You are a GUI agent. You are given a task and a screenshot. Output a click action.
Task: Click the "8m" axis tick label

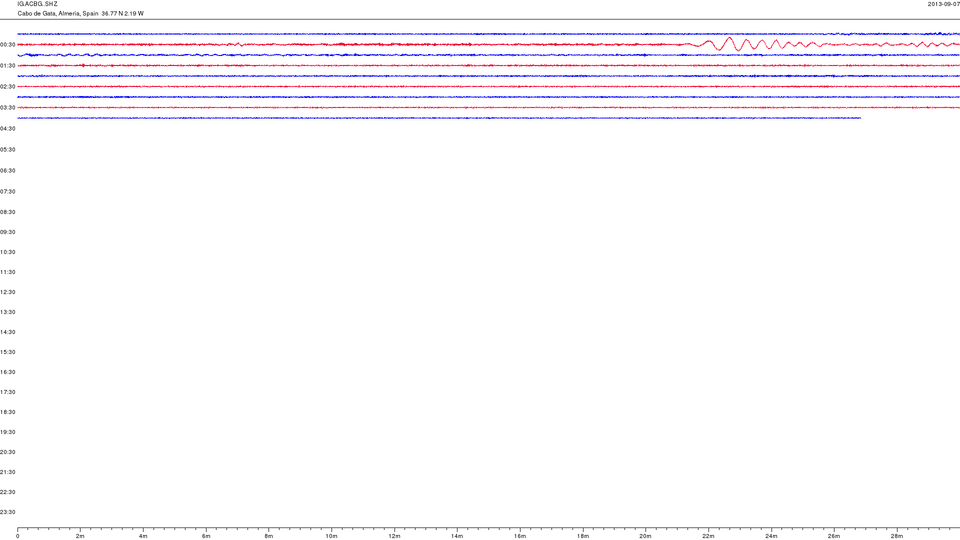(x=269, y=536)
